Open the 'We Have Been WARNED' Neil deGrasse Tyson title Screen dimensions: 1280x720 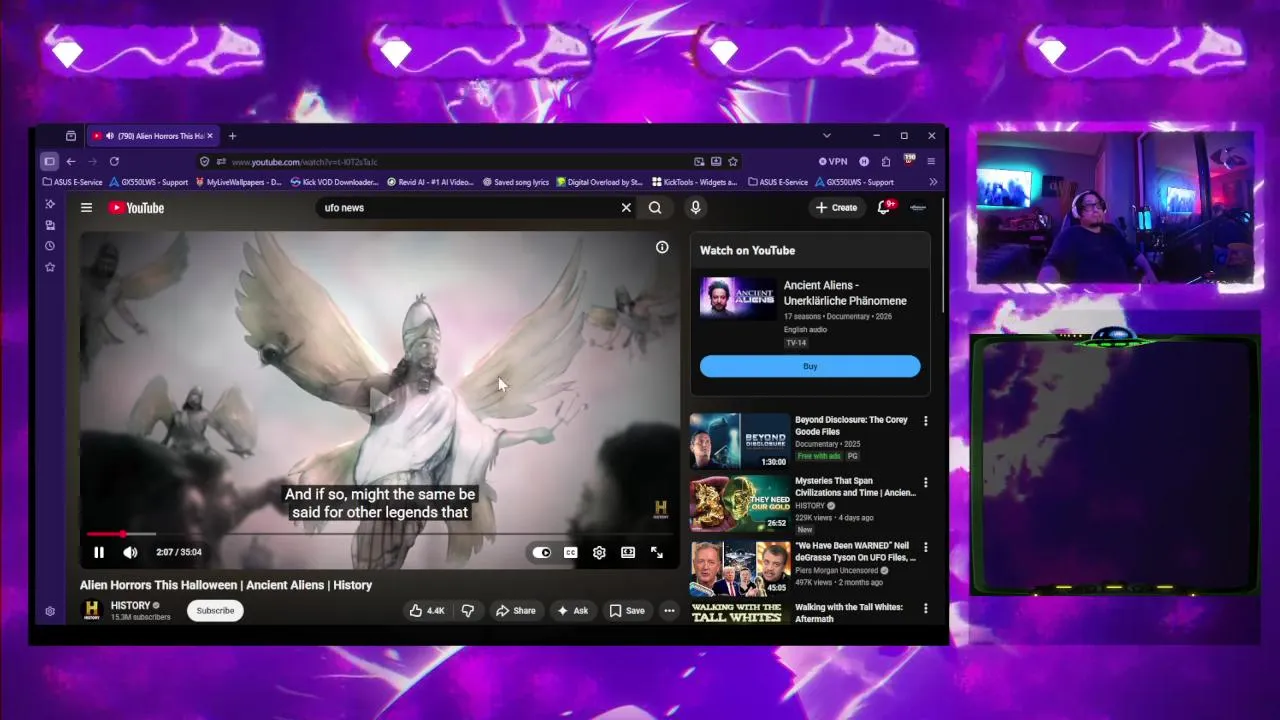point(855,551)
